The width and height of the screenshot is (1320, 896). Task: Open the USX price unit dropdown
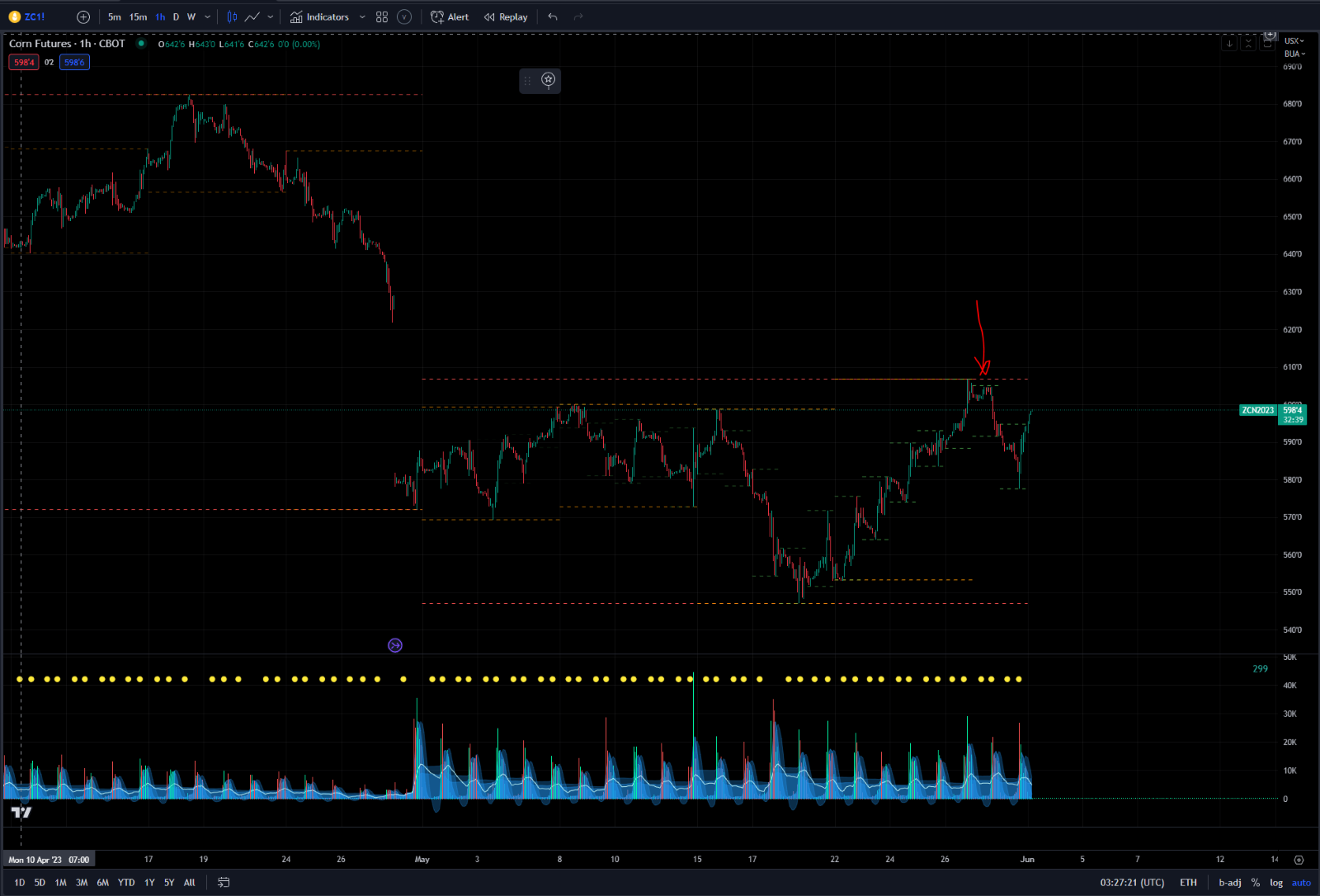coord(1292,40)
